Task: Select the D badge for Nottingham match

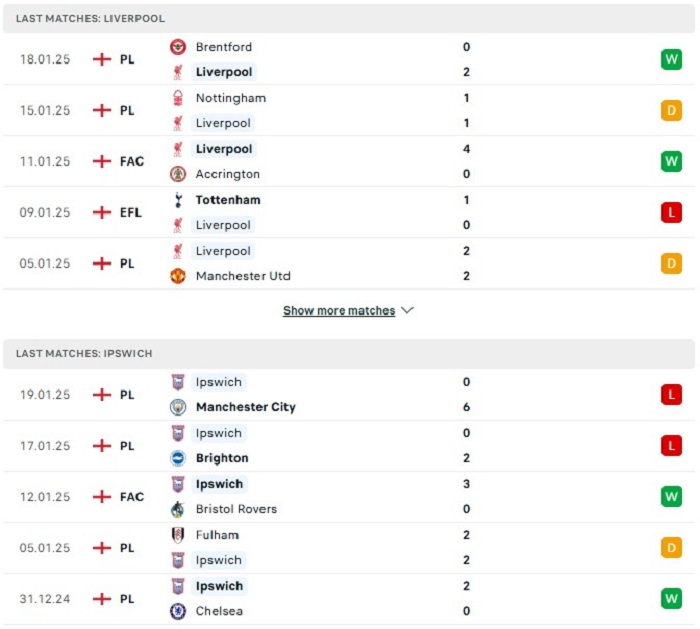Action: [x=671, y=110]
